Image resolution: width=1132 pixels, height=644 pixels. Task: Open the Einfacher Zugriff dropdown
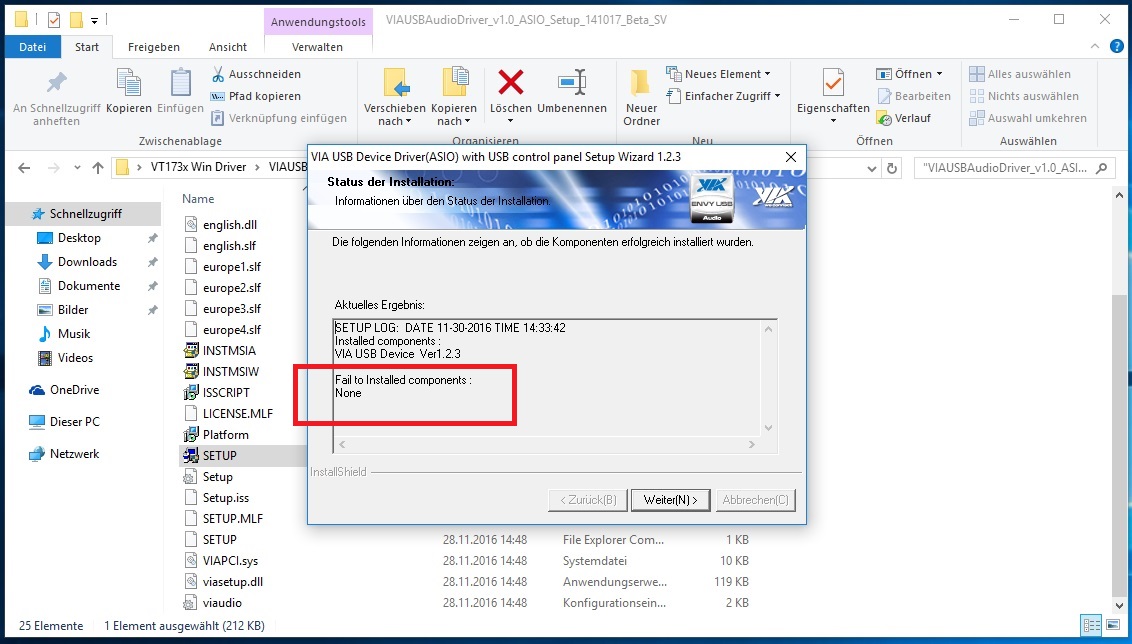coord(723,96)
